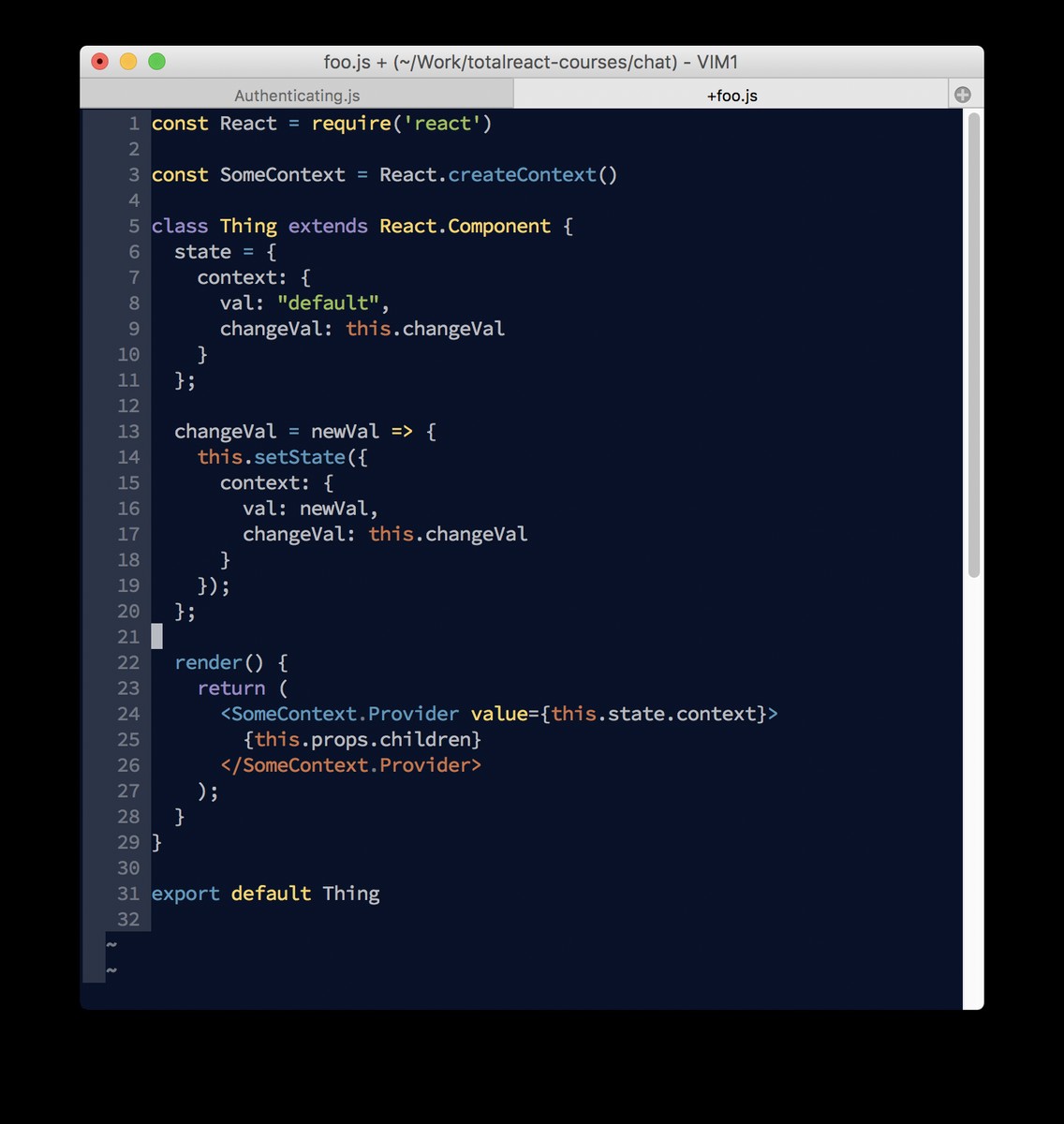
Task: Place cursor on line number 1
Action: click(x=133, y=123)
